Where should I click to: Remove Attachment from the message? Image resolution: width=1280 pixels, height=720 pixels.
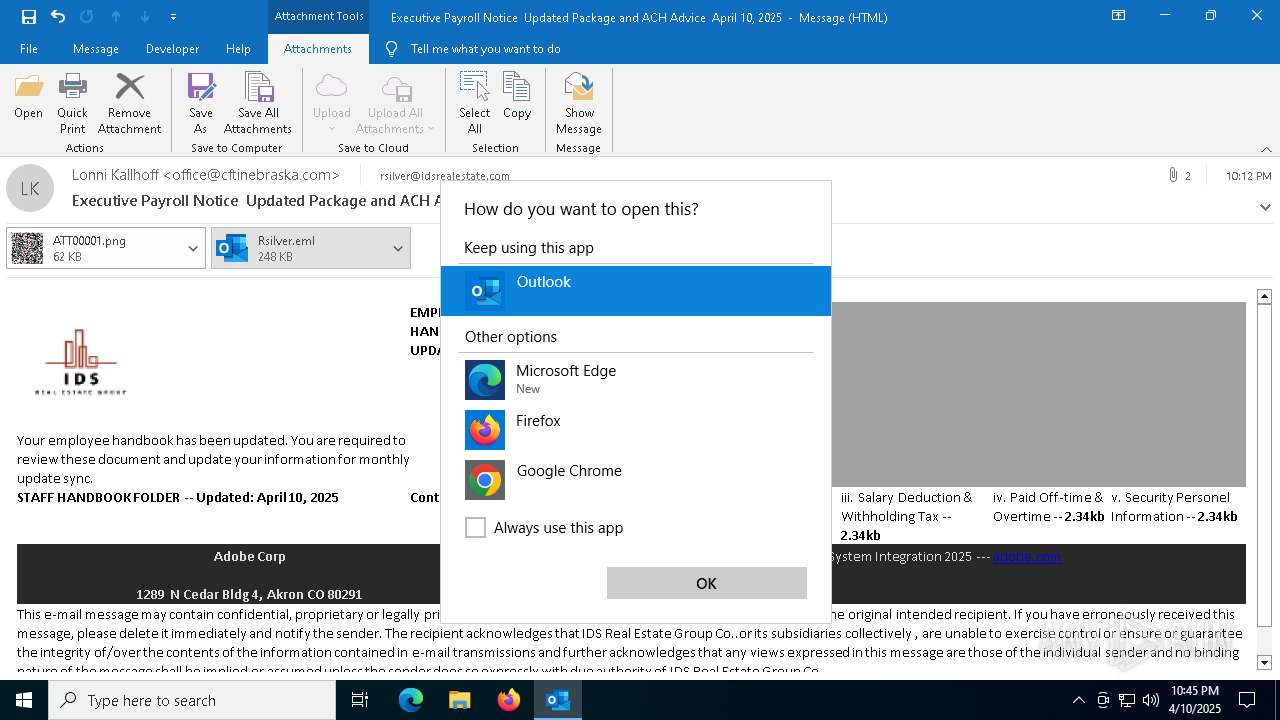[129, 103]
